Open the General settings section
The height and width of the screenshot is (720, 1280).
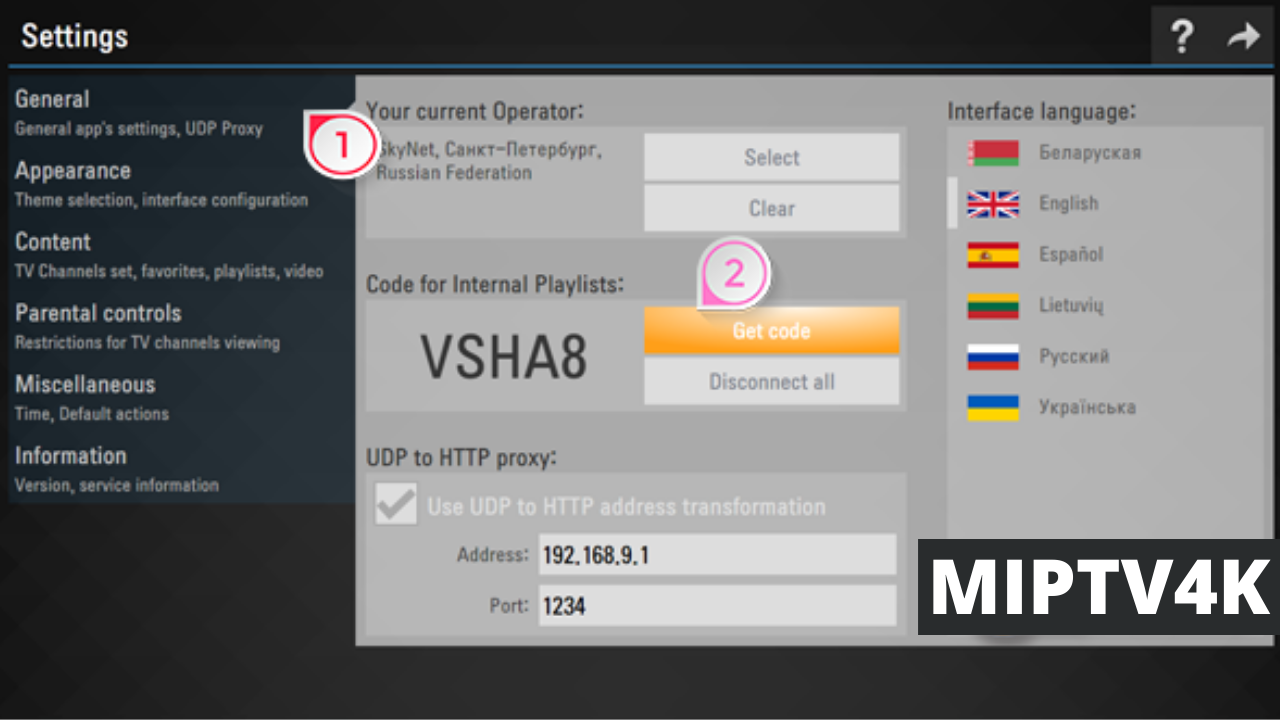coord(180,112)
